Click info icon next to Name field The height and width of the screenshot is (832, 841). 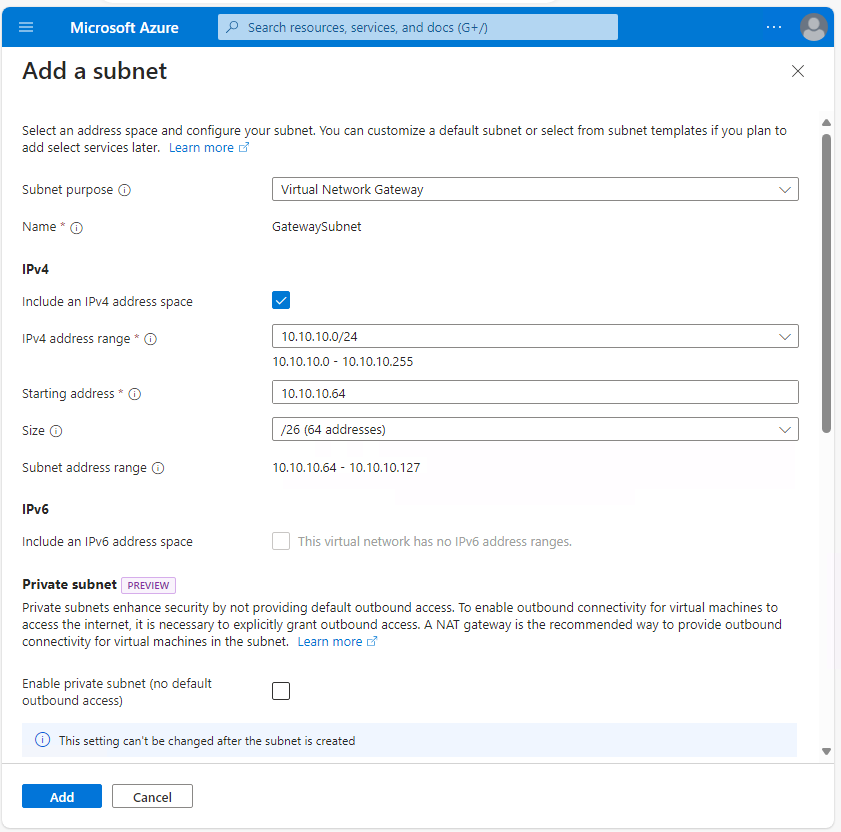[76, 227]
